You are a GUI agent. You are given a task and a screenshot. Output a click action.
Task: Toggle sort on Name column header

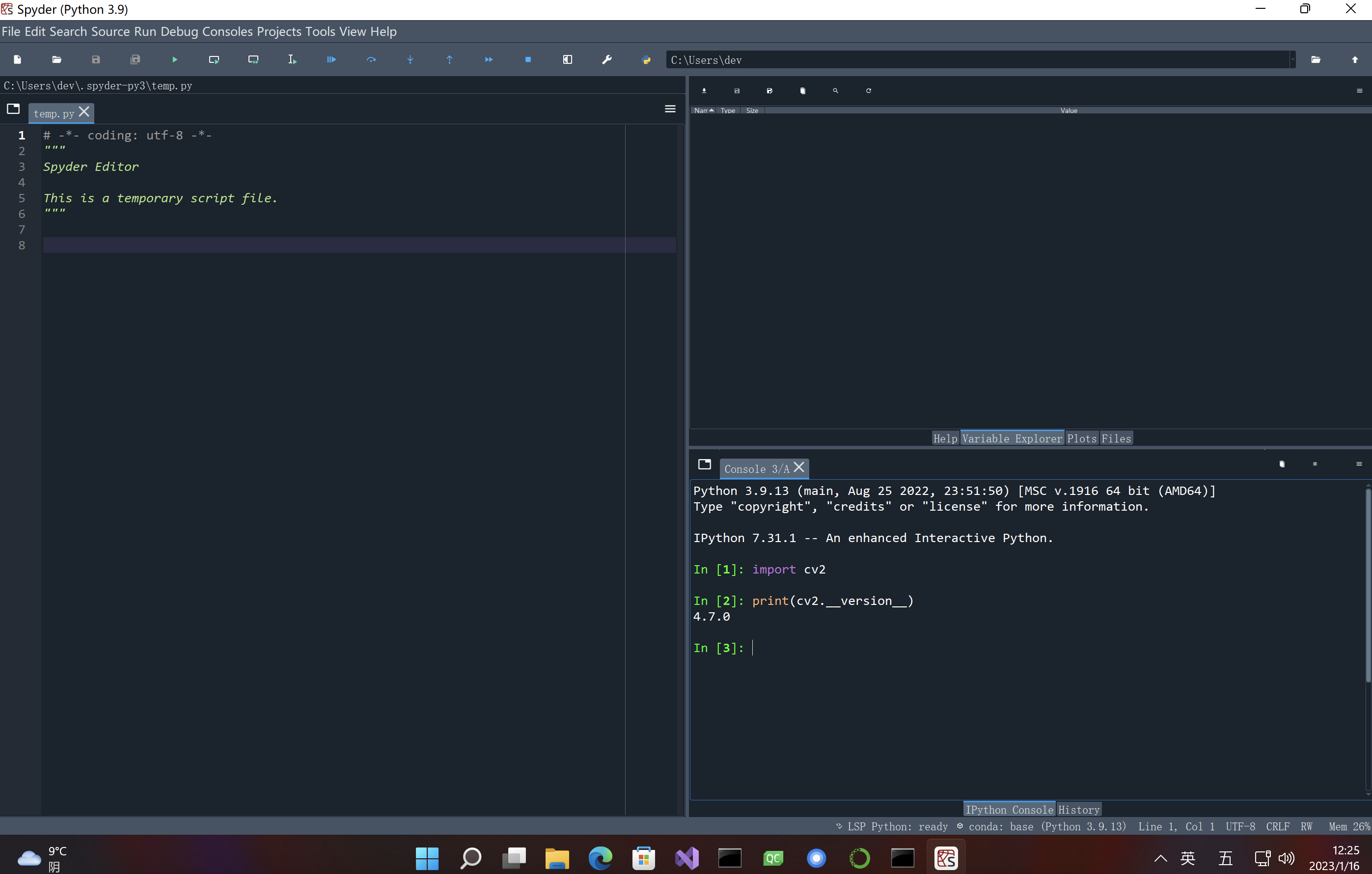coord(704,110)
